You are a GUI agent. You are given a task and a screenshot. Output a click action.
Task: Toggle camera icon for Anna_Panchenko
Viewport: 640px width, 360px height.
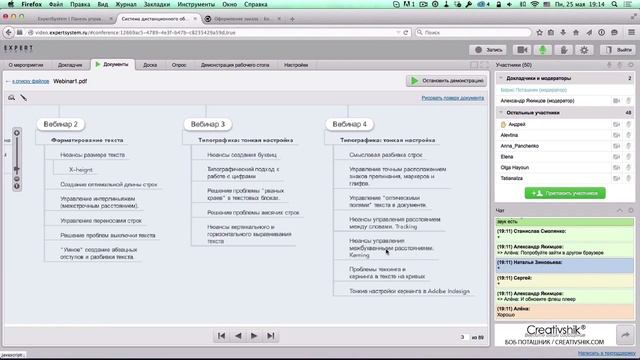[x=616, y=146]
